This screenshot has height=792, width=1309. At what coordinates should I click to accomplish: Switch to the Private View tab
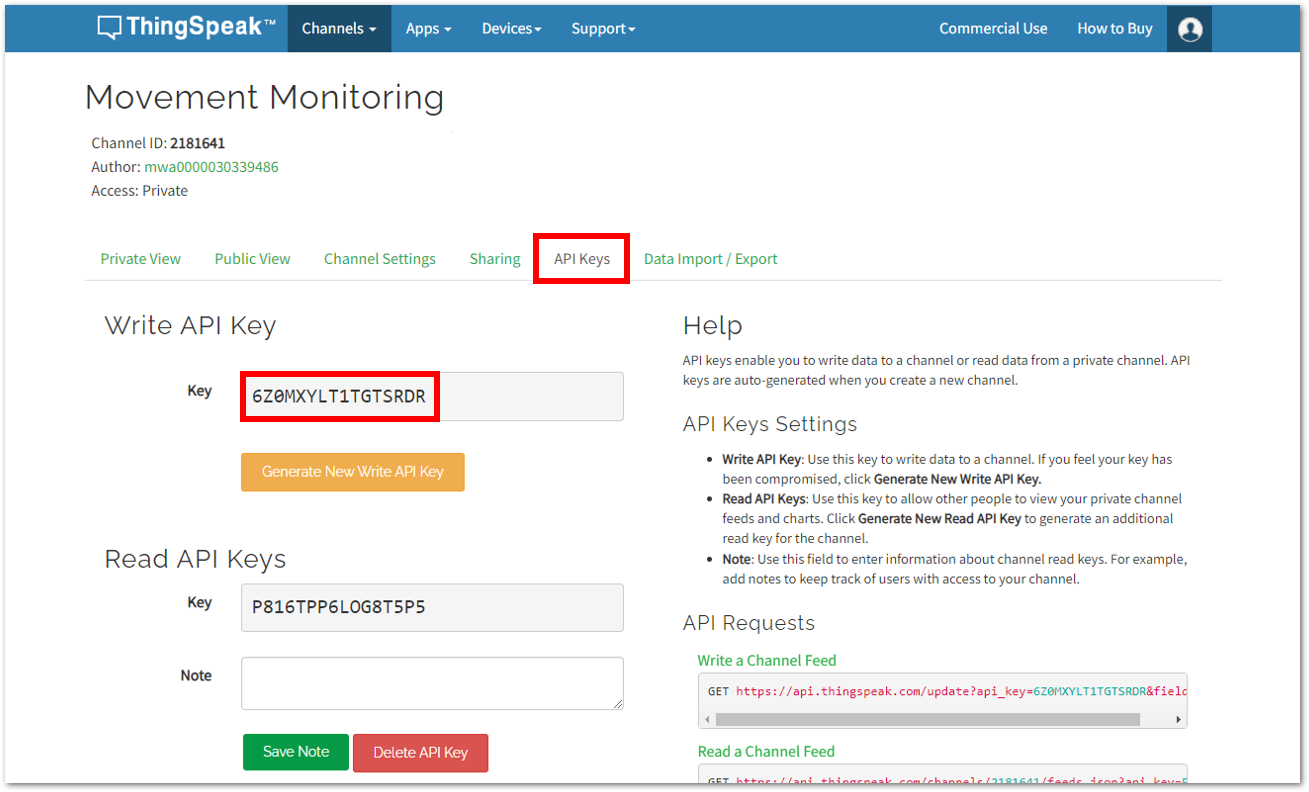(x=141, y=259)
